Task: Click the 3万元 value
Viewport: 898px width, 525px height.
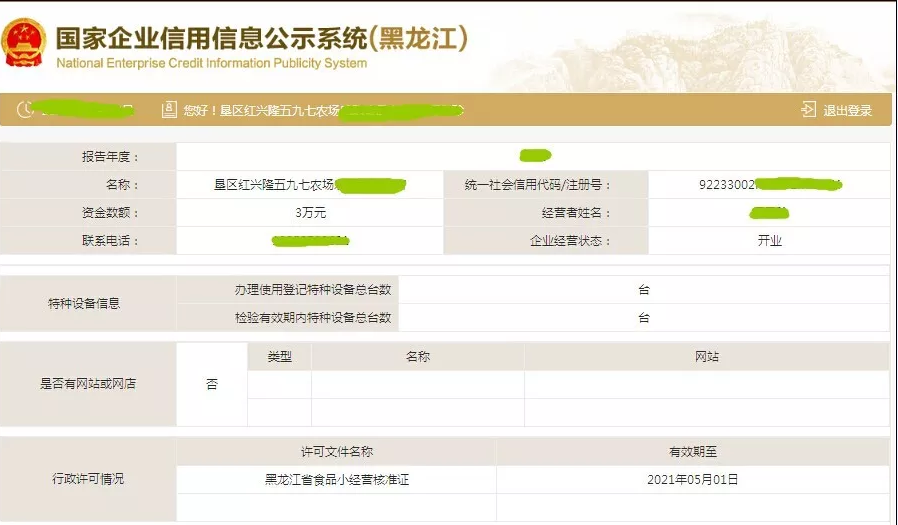Action: tap(310, 212)
